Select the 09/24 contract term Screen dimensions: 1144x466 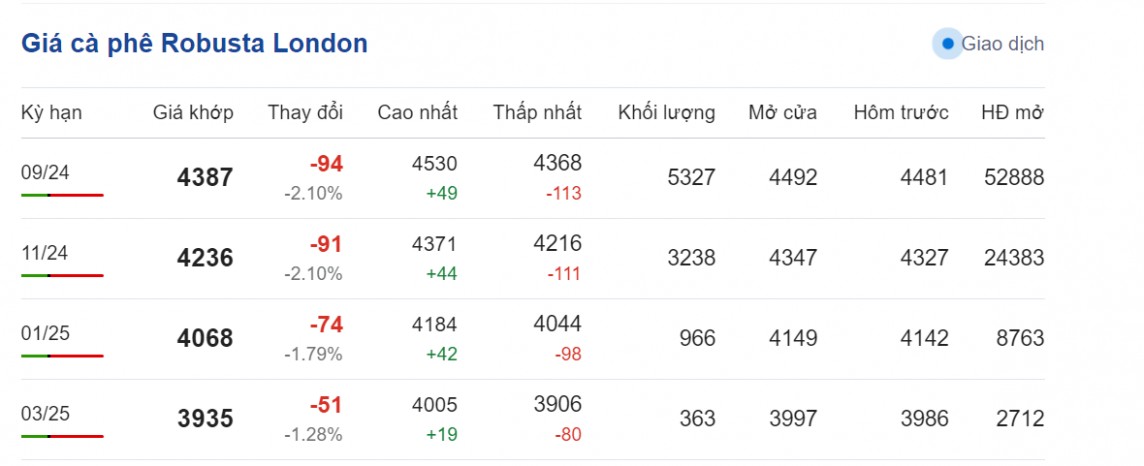pyautogui.click(x=45, y=172)
